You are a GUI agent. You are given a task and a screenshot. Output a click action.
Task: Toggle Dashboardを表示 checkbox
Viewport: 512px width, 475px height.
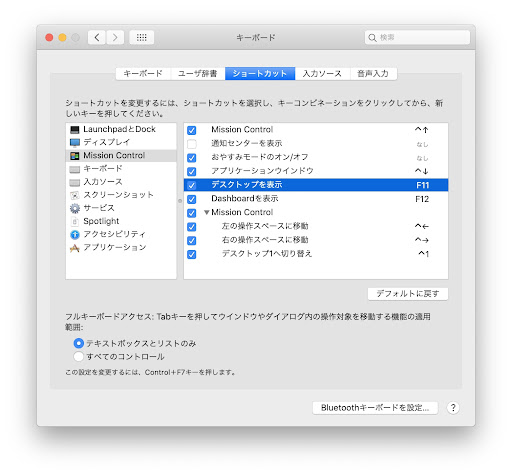[192, 199]
